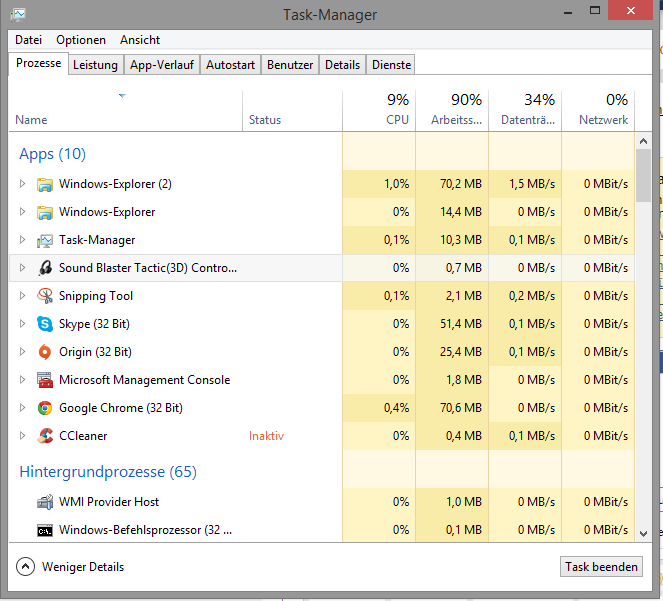Sort by the CPU column header
The image size is (663, 601).
[x=379, y=111]
